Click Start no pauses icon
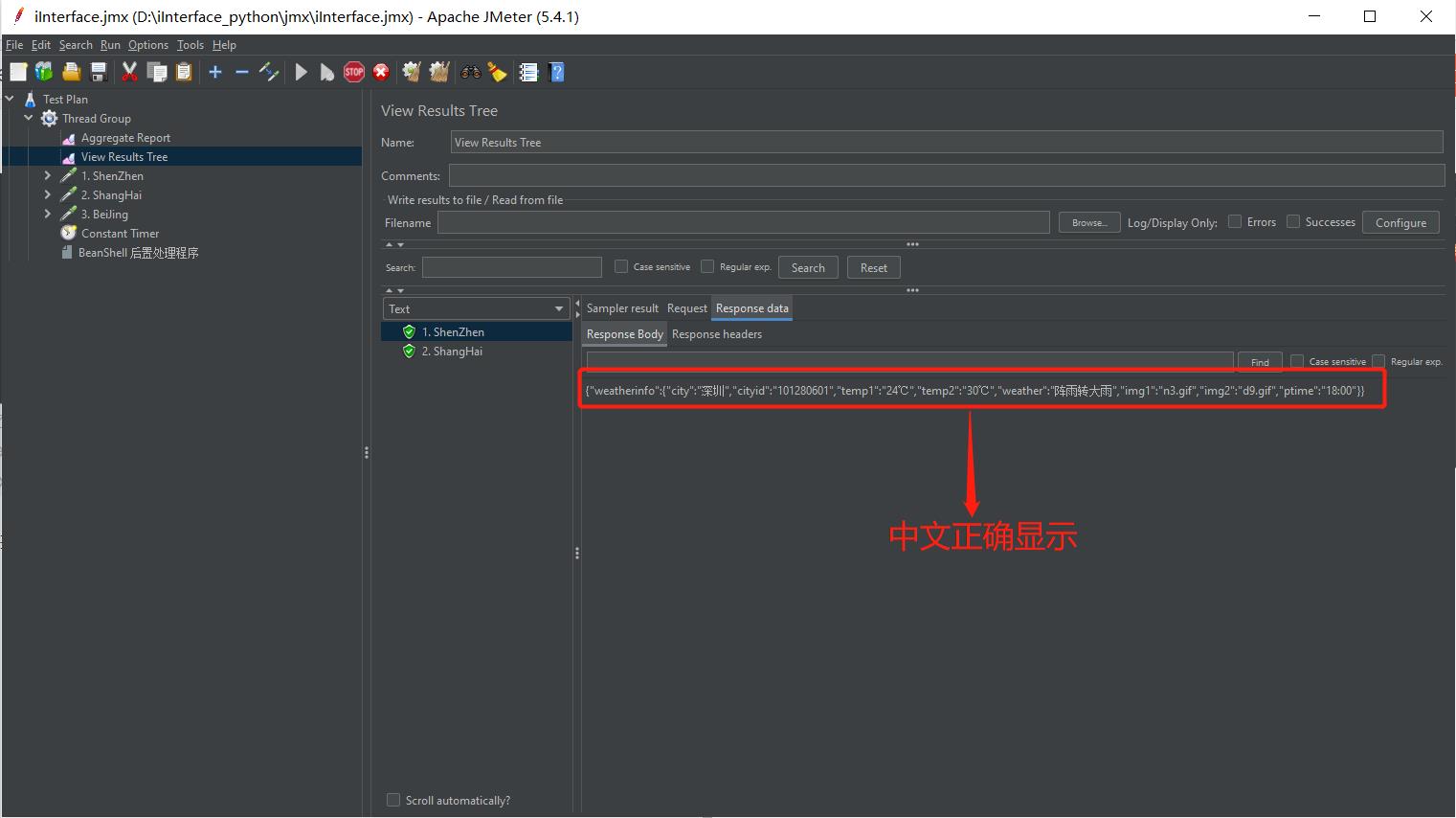 click(327, 72)
